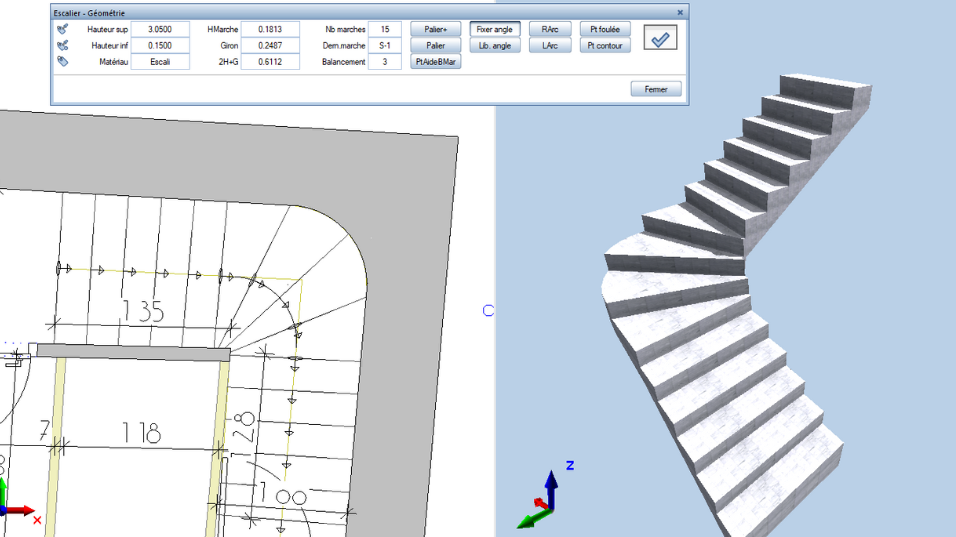Viewport: 956px width, 537px height.
Task: Click the LArc button
Action: click(549, 46)
